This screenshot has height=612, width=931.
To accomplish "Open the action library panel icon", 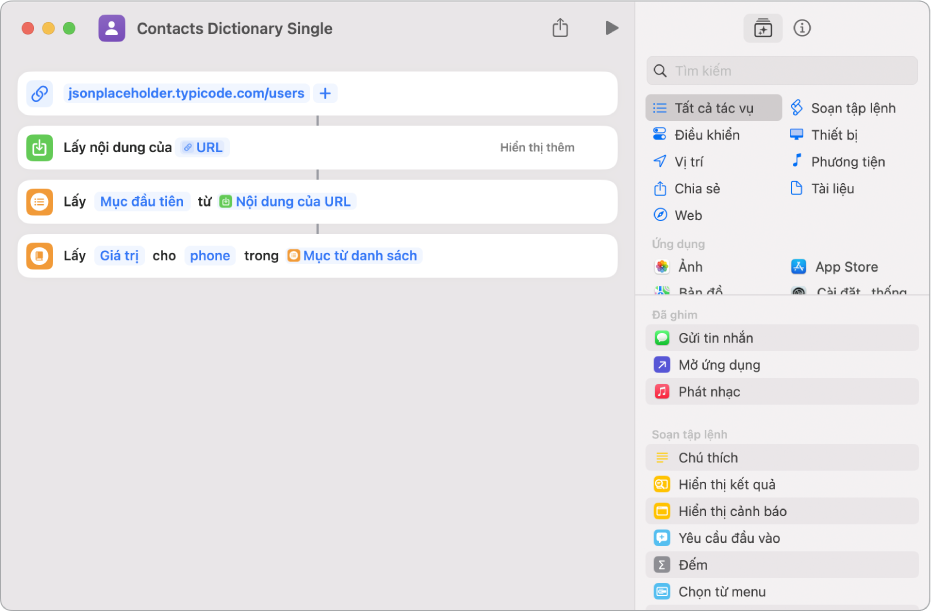I will click(x=763, y=28).
